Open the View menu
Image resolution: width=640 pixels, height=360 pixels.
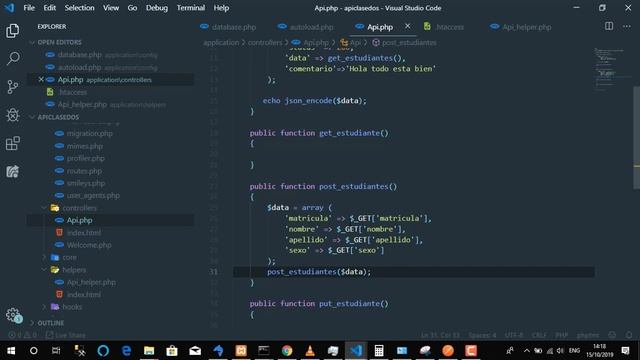(111, 8)
